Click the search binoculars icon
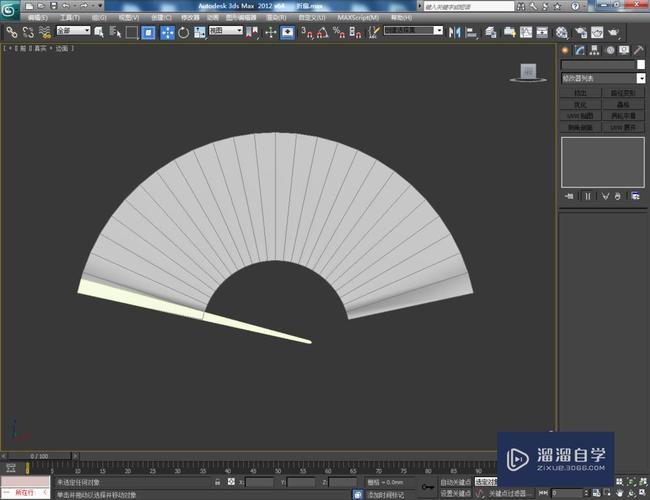The height and width of the screenshot is (500, 650). 521,6
